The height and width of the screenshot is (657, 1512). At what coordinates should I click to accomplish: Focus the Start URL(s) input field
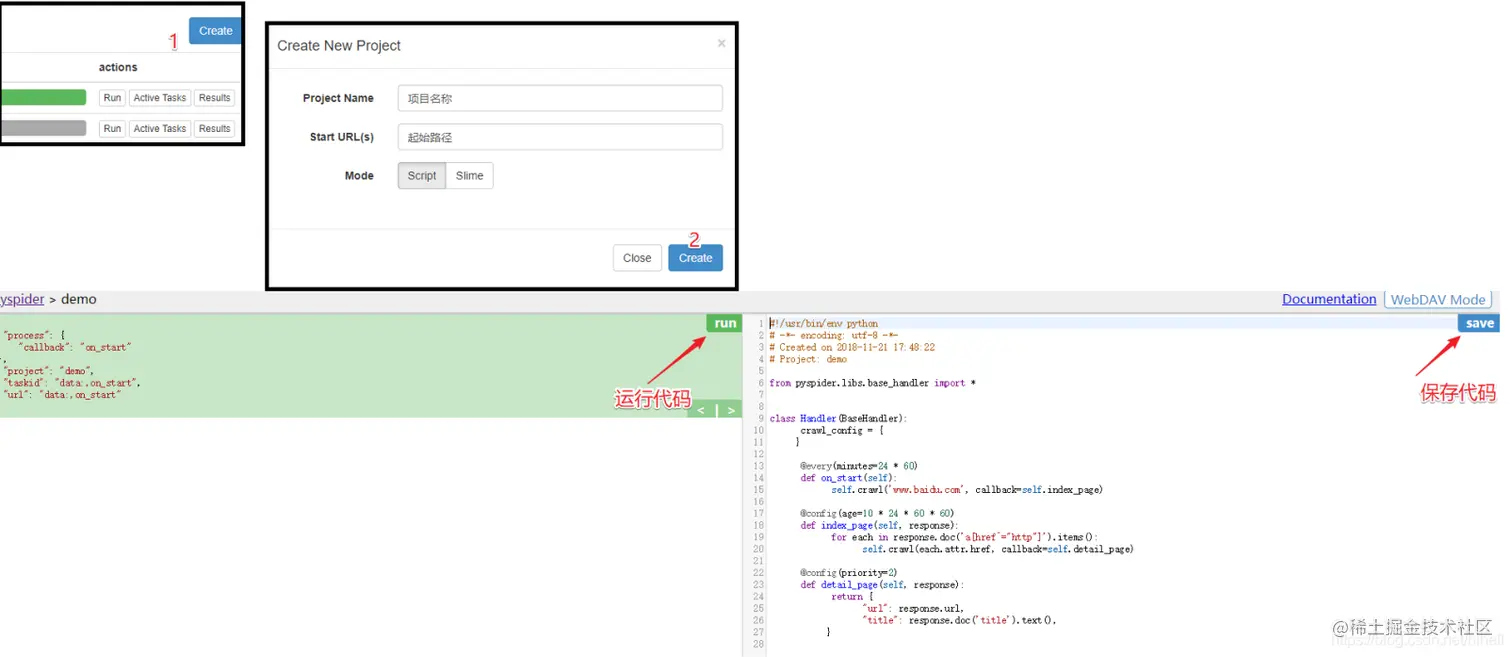pyautogui.click(x=560, y=137)
